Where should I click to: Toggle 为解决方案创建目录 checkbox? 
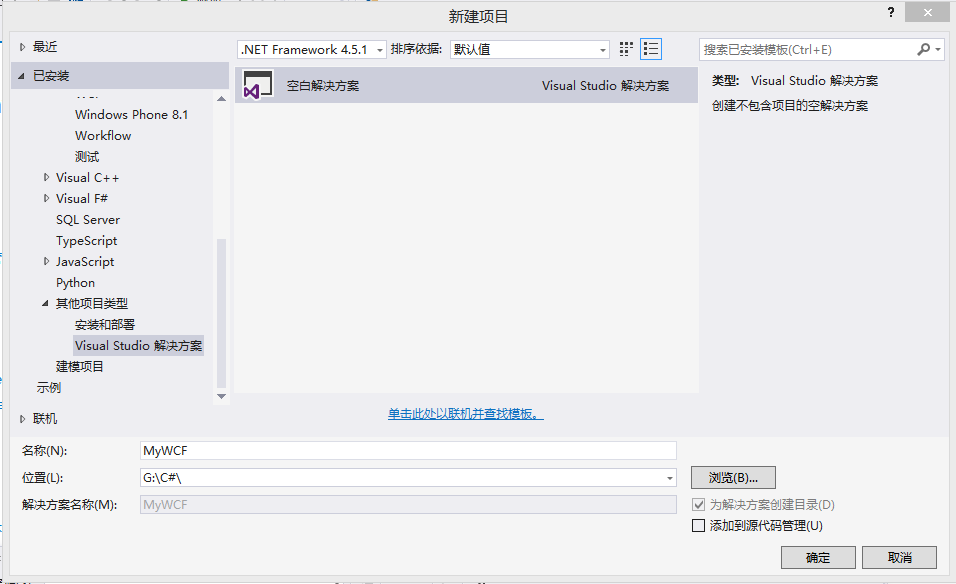(x=699, y=505)
